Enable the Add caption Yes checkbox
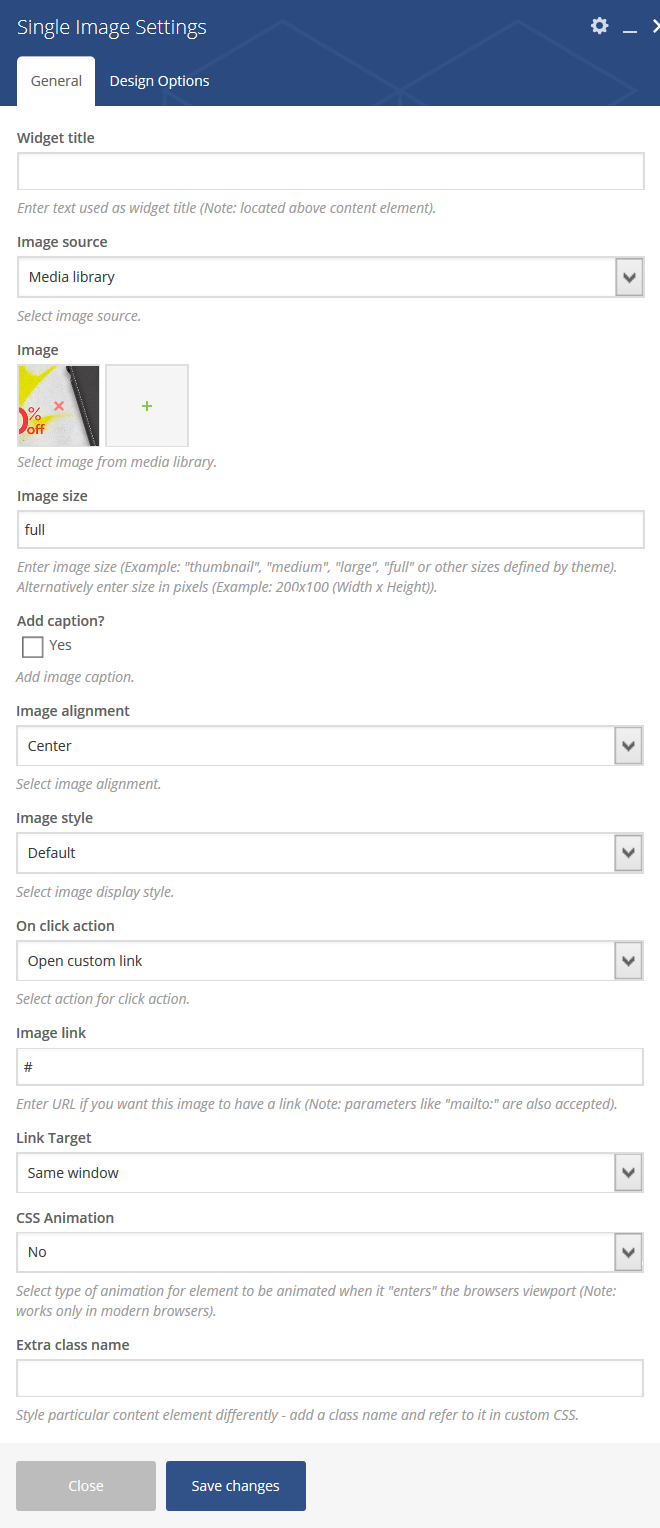This screenshot has height=1528, width=660. tap(33, 646)
